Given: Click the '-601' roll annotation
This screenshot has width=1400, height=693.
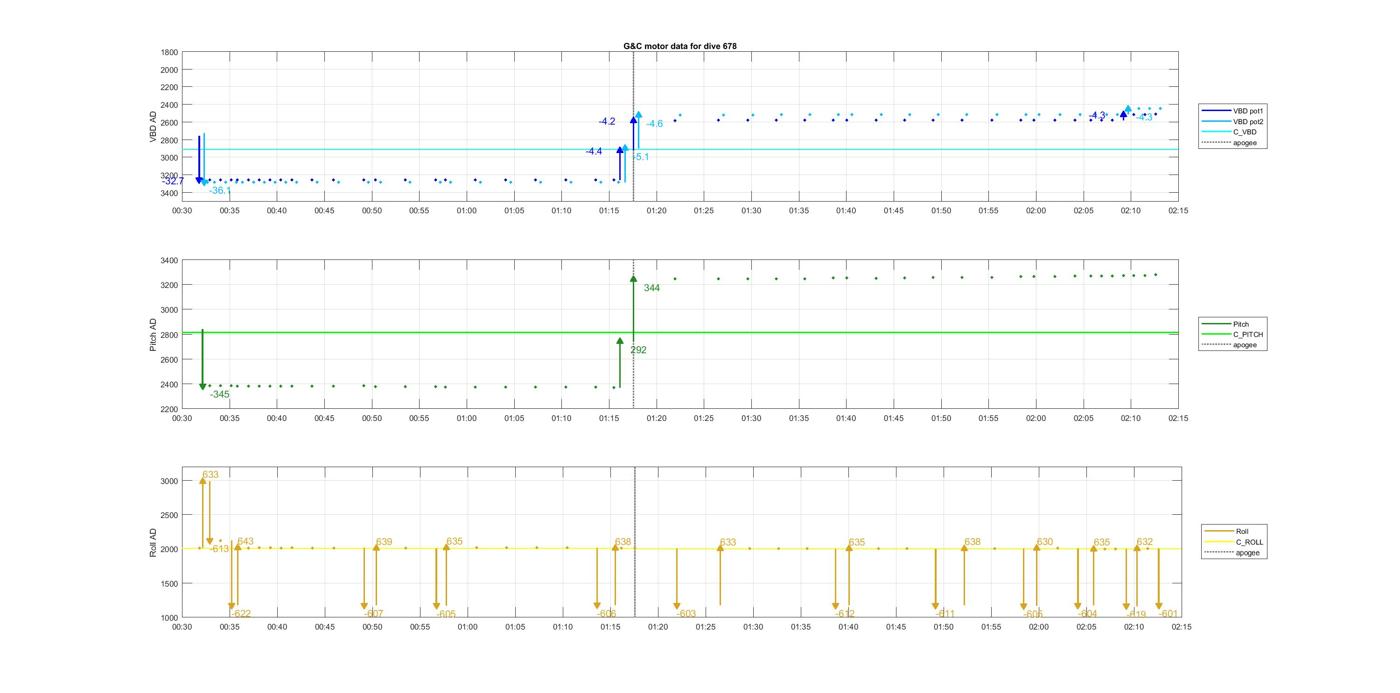Looking at the screenshot, I should click(x=1169, y=614).
